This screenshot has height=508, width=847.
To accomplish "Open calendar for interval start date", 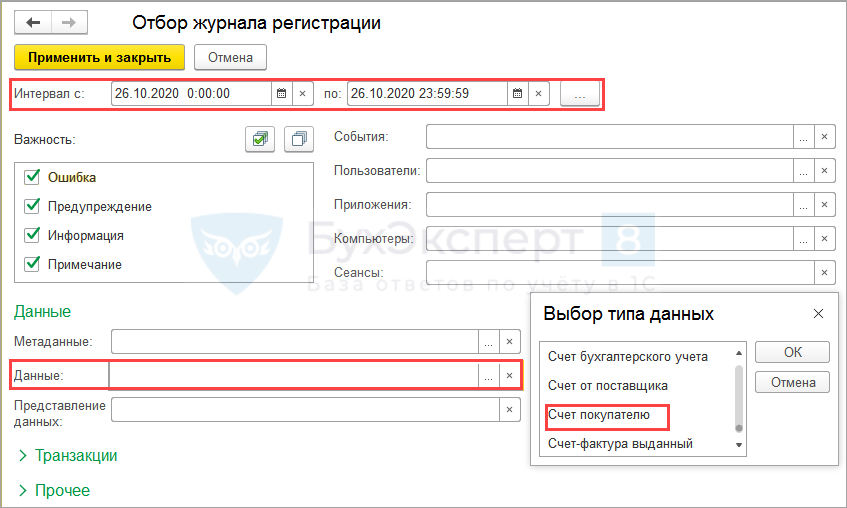I will 282,93.
